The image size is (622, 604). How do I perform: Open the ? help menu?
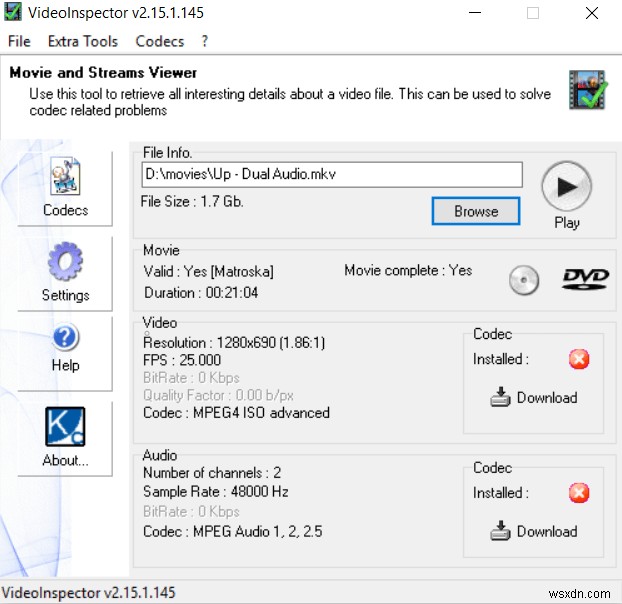204,41
